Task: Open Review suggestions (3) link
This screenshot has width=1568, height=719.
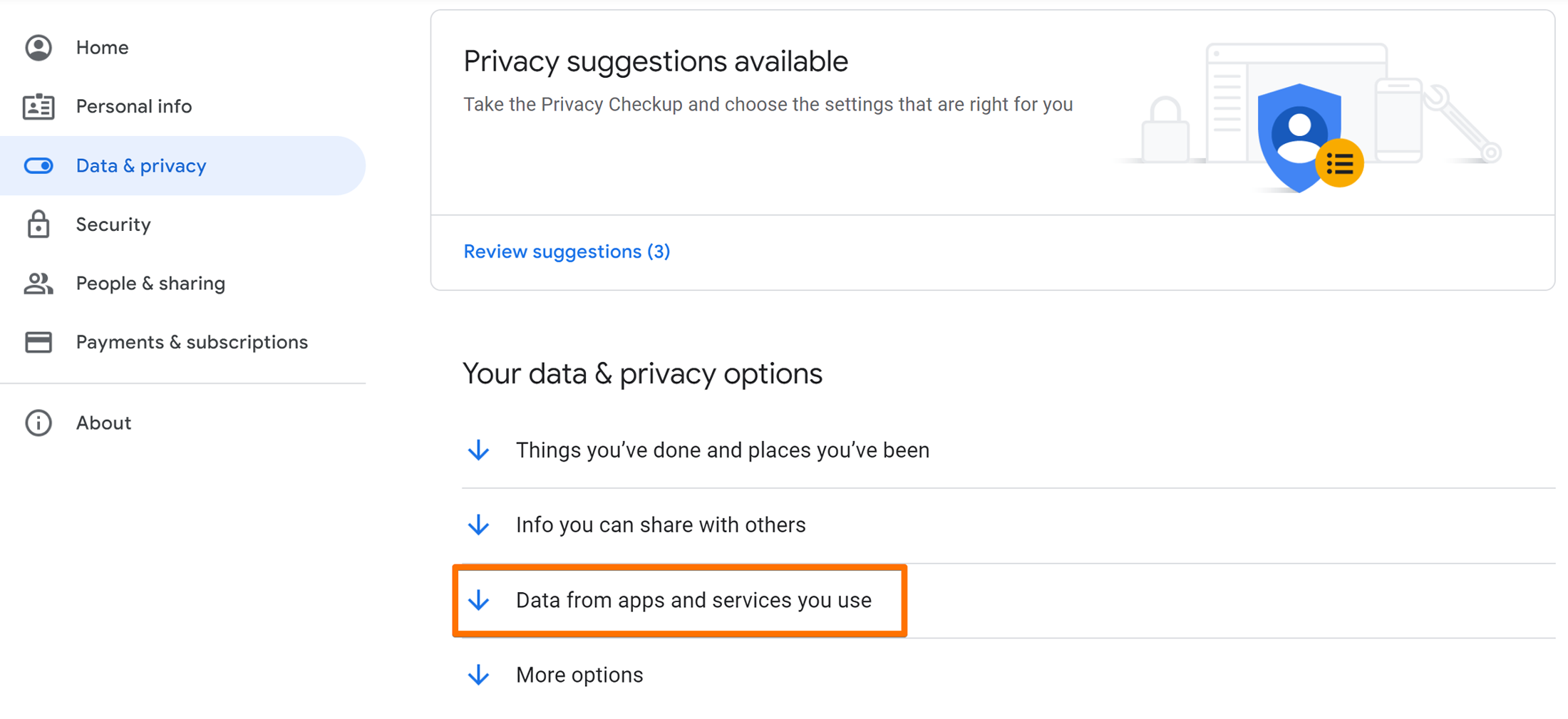Action: (x=567, y=252)
